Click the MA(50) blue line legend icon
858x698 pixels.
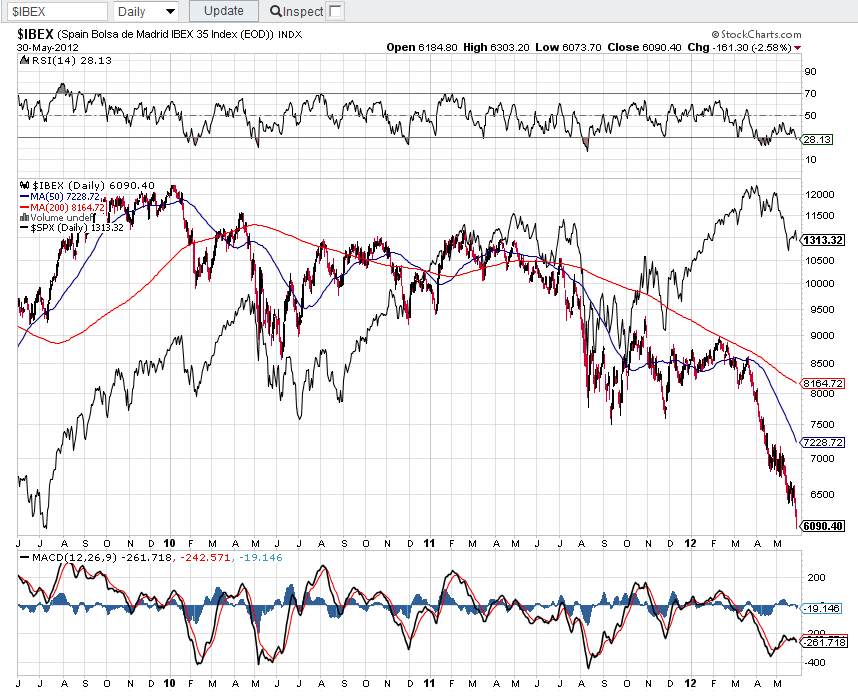pyautogui.click(x=25, y=196)
